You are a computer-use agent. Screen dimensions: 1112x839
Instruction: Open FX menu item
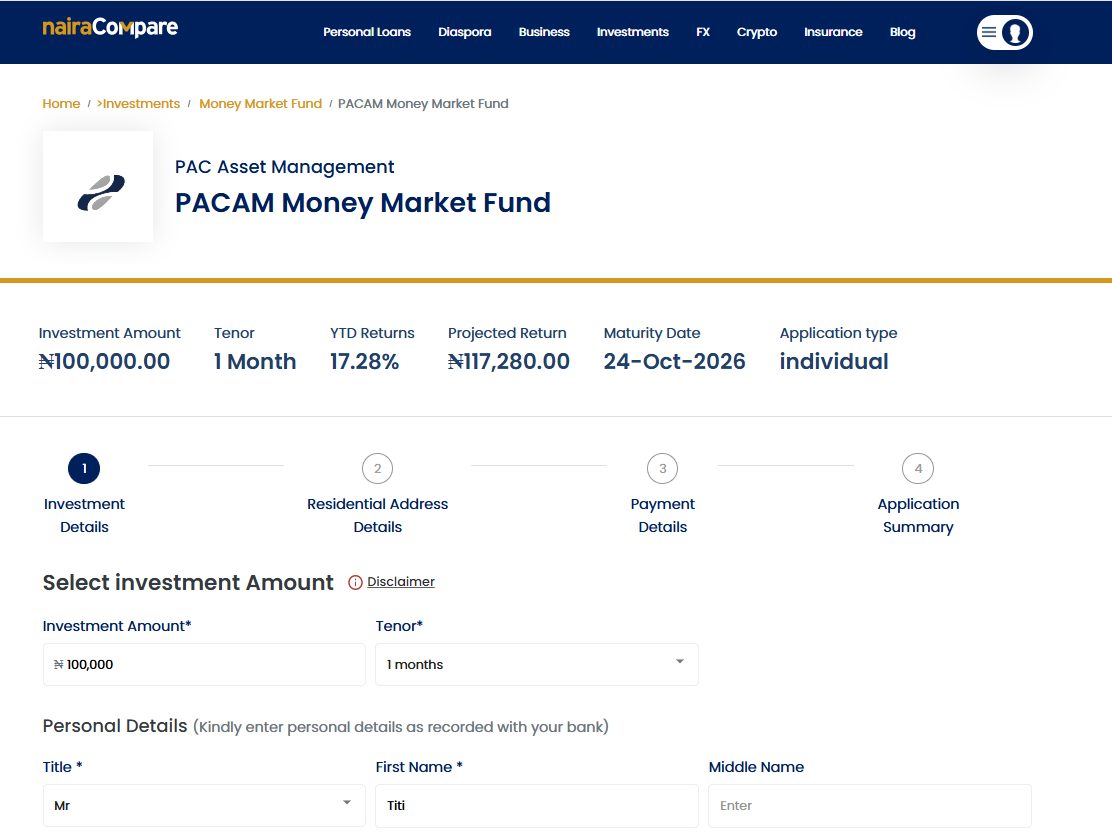(703, 32)
